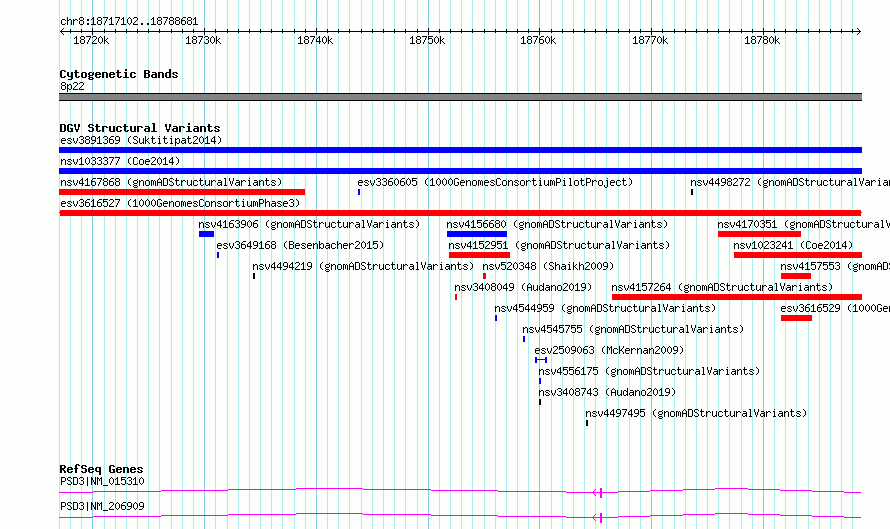The width and height of the screenshot is (890, 529).
Task: Open nsv4157264 gnomAD variant label
Action: pyautogui.click(x=722, y=287)
